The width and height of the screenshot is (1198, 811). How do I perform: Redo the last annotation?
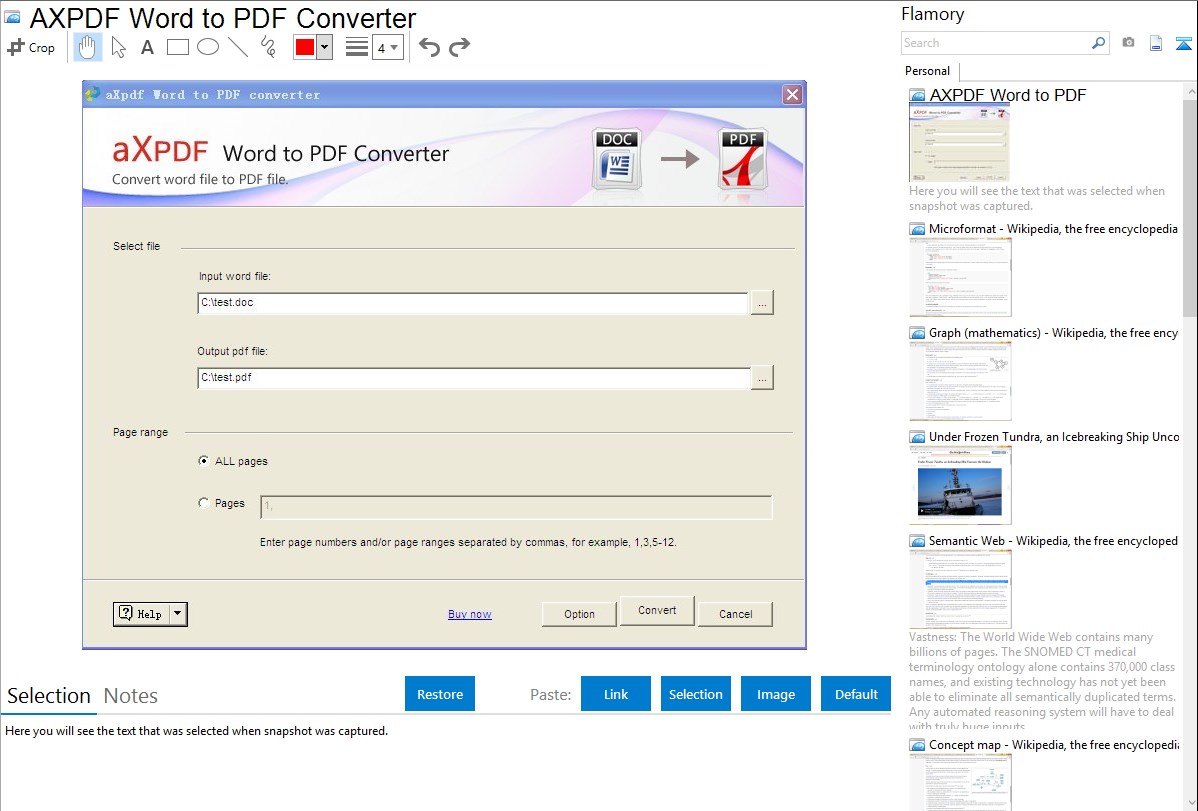pyautogui.click(x=459, y=47)
